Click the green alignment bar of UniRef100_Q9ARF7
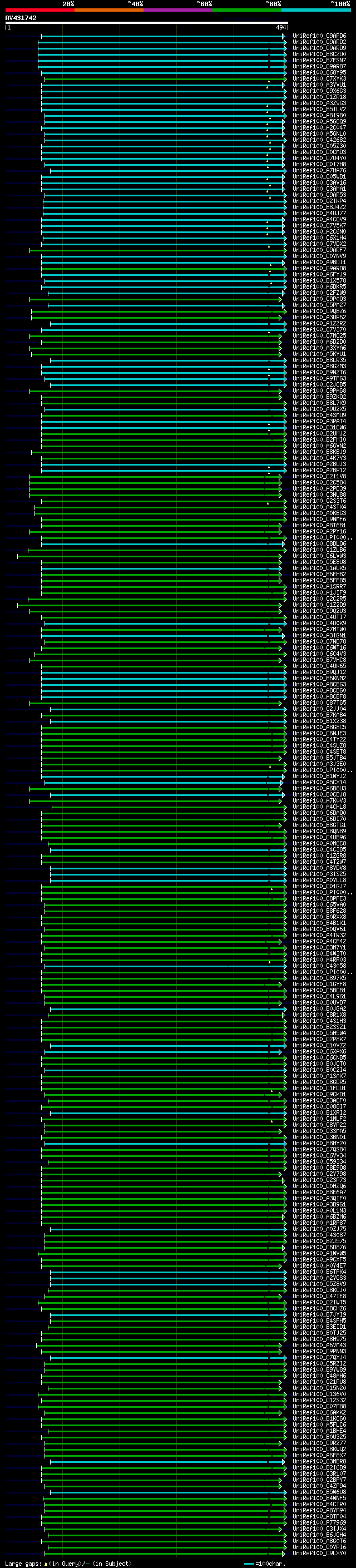Viewport: 356px width, 1568px height. click(x=157, y=250)
